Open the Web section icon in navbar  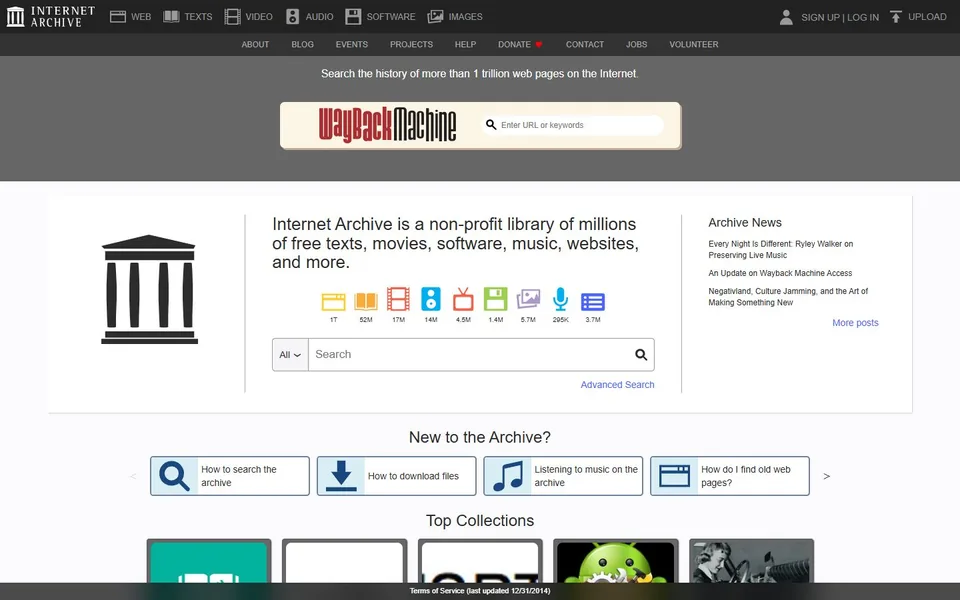point(118,17)
